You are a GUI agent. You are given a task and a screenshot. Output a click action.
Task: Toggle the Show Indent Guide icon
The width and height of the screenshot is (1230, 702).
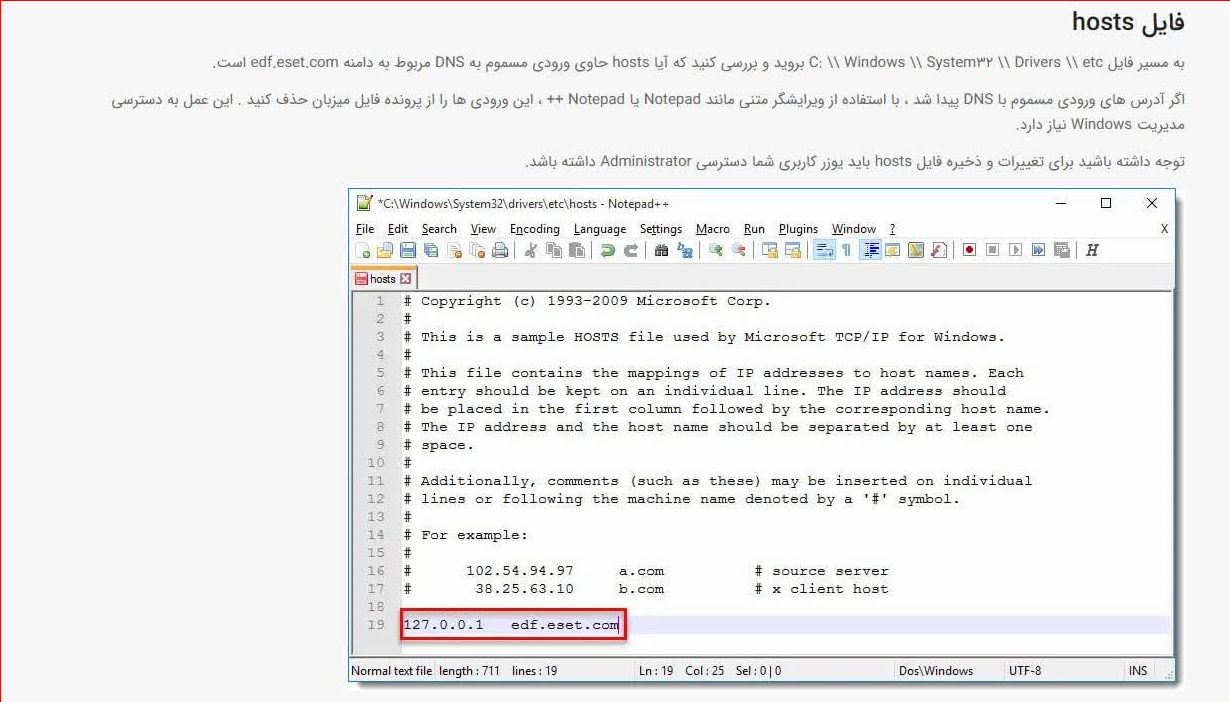pos(869,250)
